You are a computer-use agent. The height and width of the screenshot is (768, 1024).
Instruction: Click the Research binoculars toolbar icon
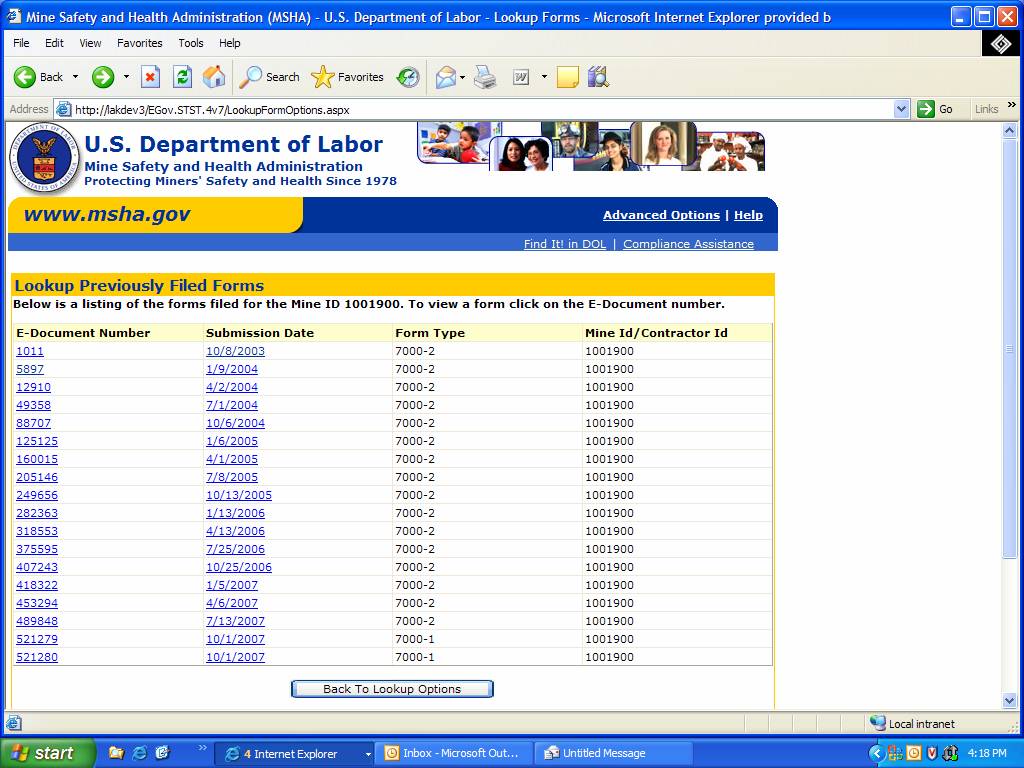pos(598,77)
